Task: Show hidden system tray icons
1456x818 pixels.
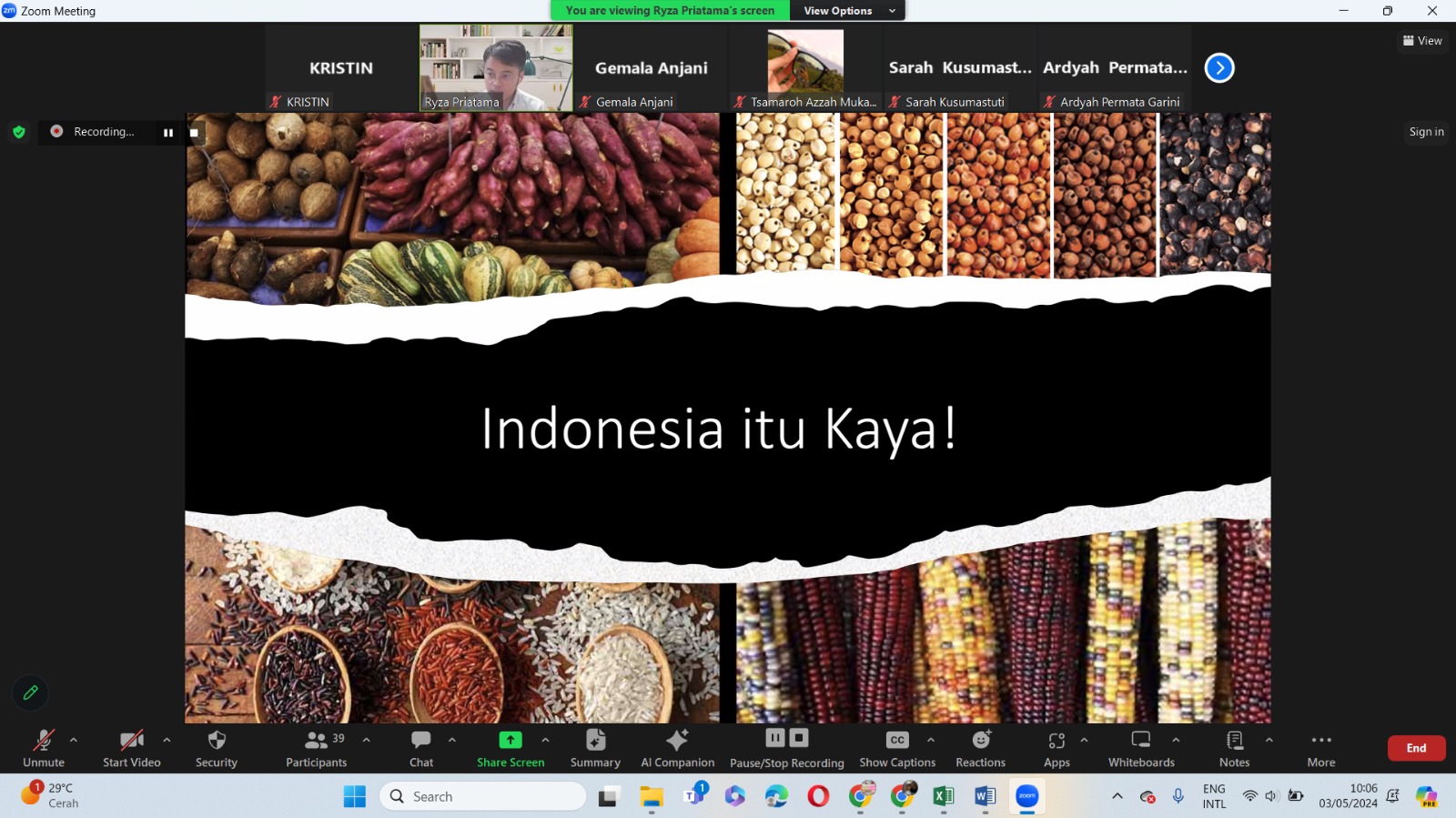Action: pyautogui.click(x=1117, y=796)
